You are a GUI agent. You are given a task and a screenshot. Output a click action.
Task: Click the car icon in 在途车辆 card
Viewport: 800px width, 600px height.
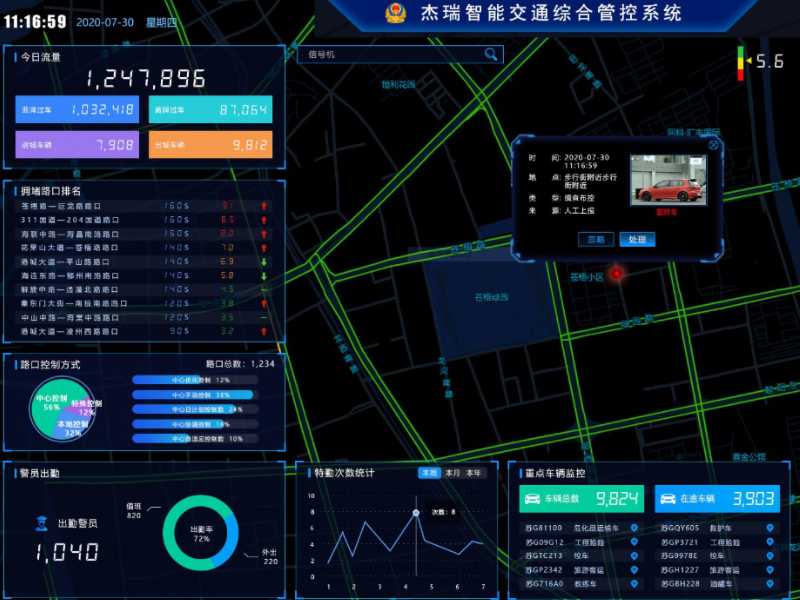[x=668, y=498]
